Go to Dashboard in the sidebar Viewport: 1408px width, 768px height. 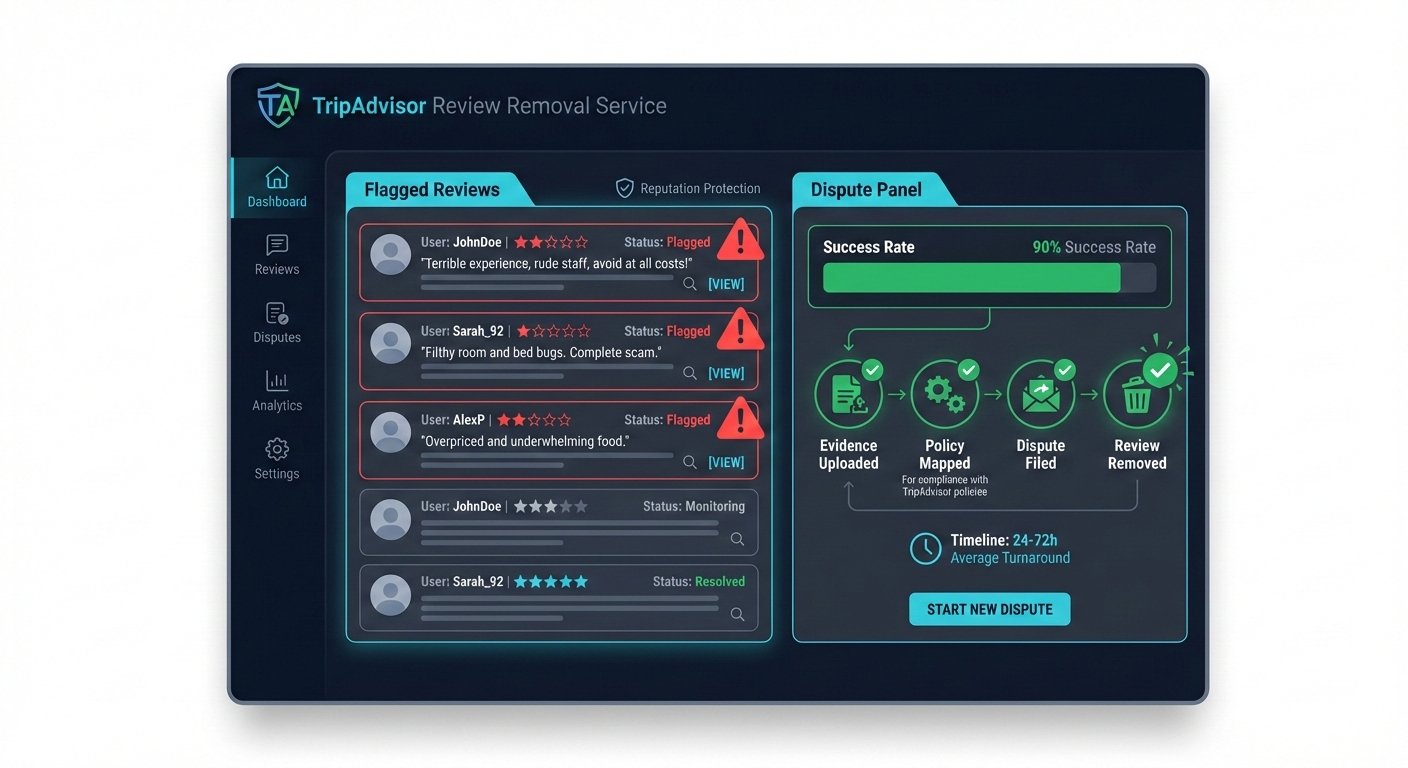pos(277,188)
